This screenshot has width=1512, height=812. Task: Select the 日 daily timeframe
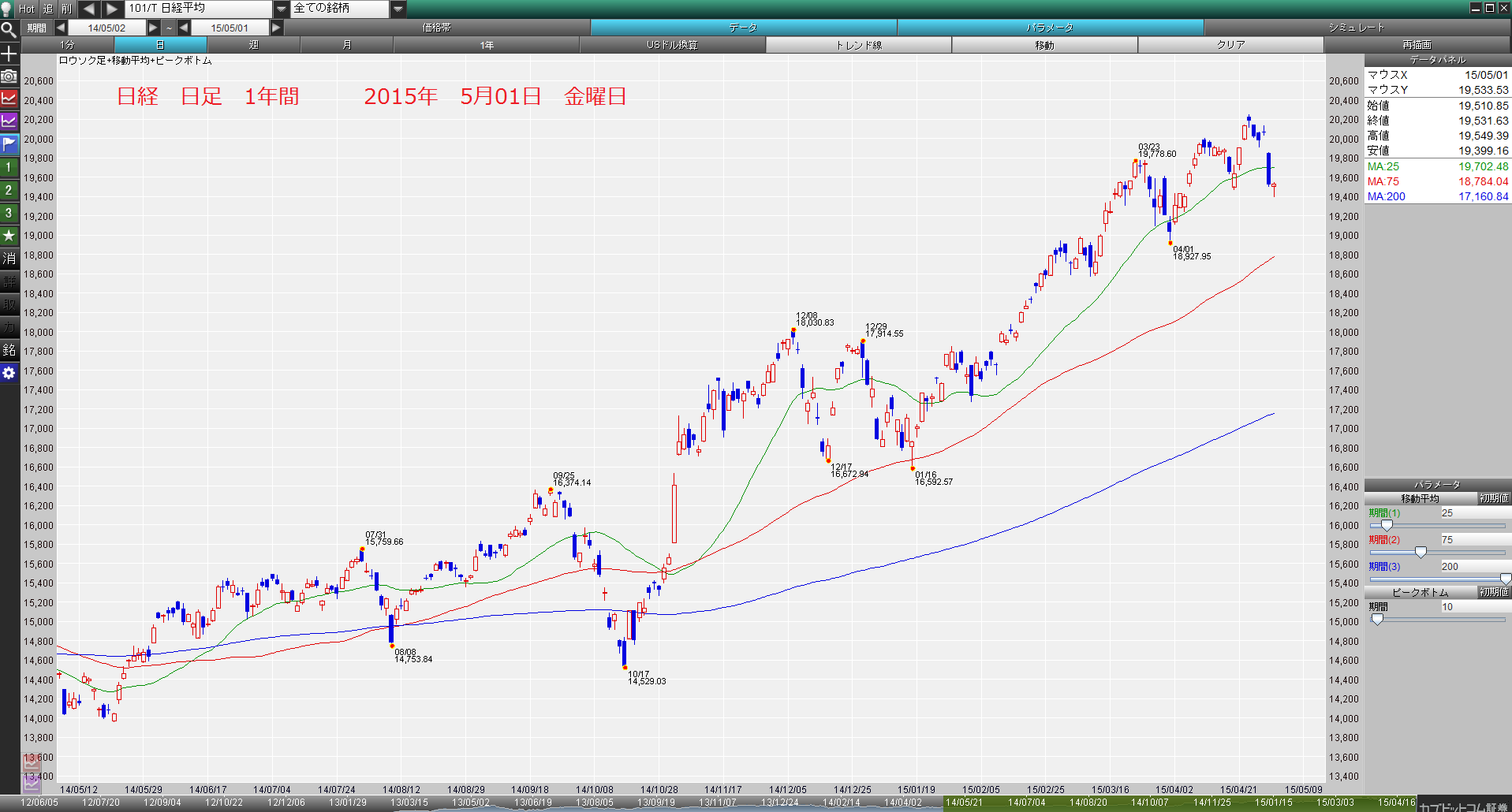click(161, 45)
